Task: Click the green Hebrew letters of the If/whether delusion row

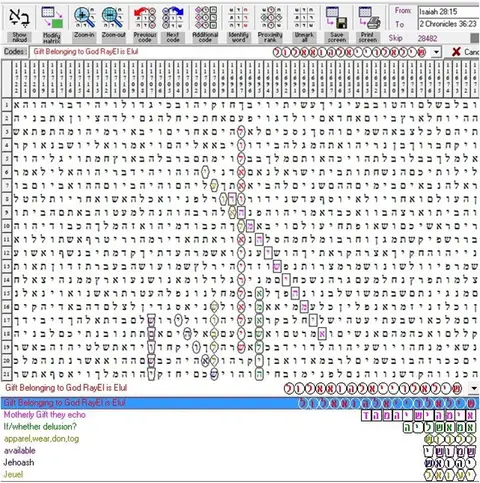Action: pos(439,427)
